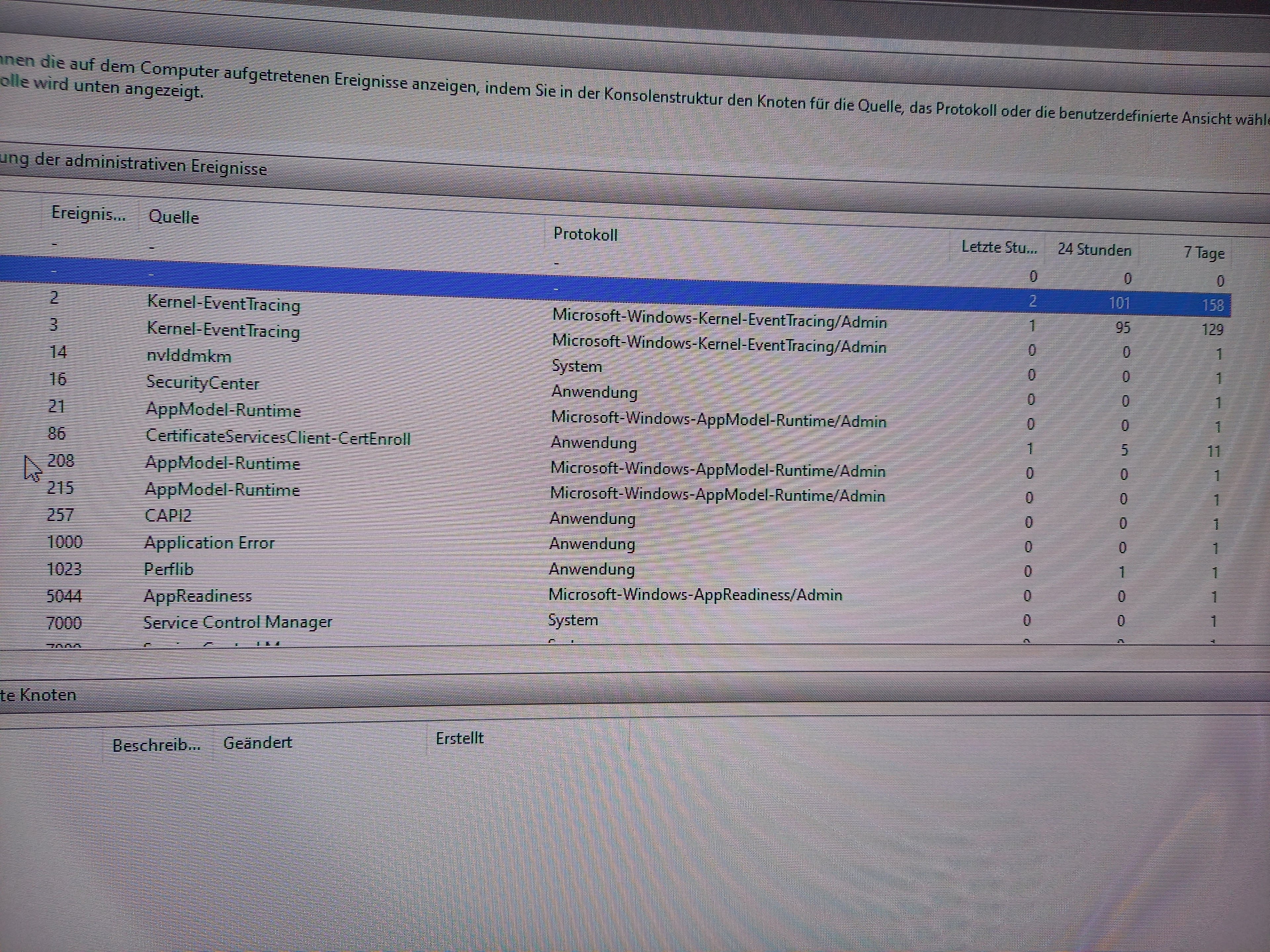Viewport: 1270px width, 952px height.
Task: Select event 16 SecurityCenter row
Action: 202,383
